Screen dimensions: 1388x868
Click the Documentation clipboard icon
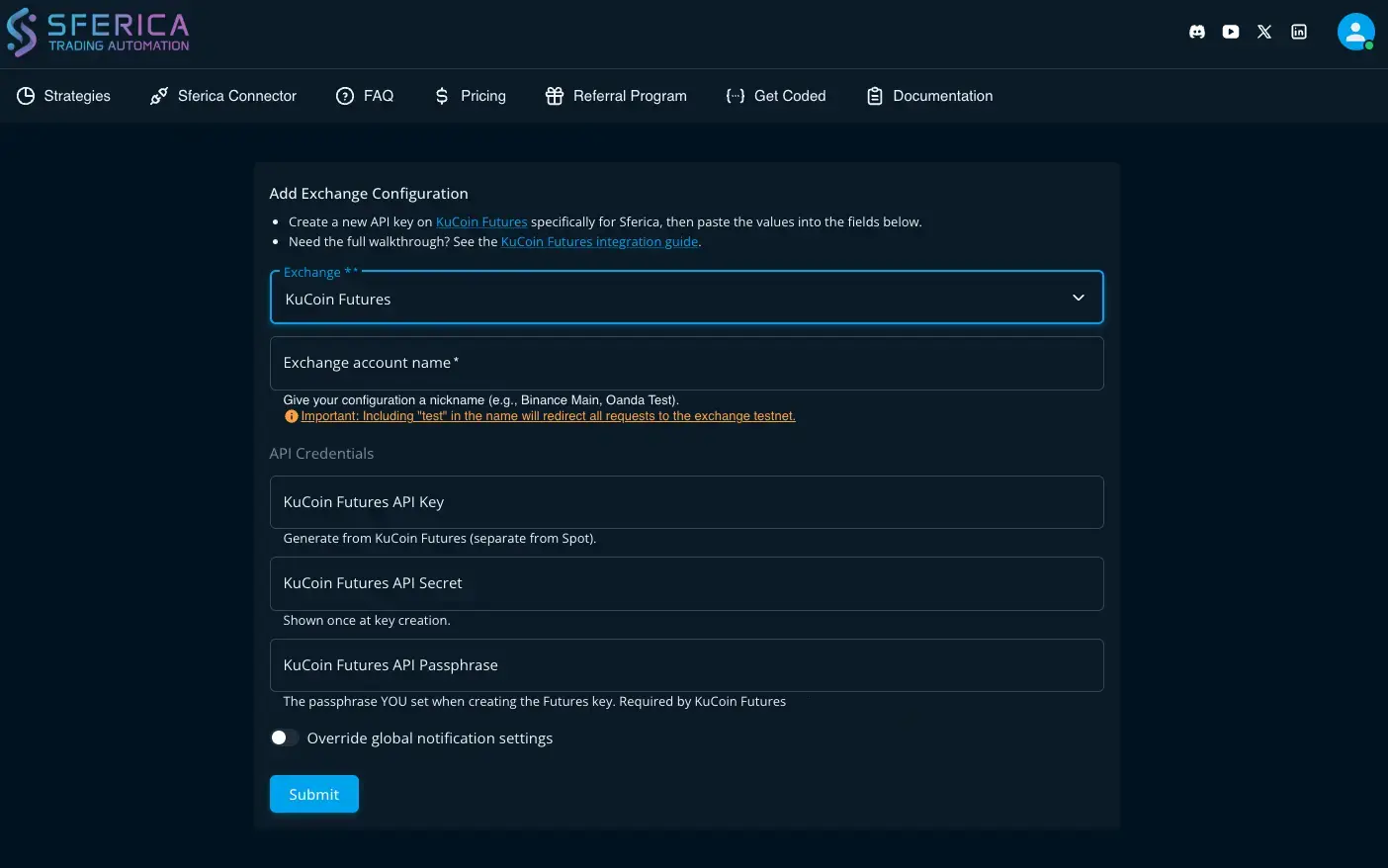875,96
